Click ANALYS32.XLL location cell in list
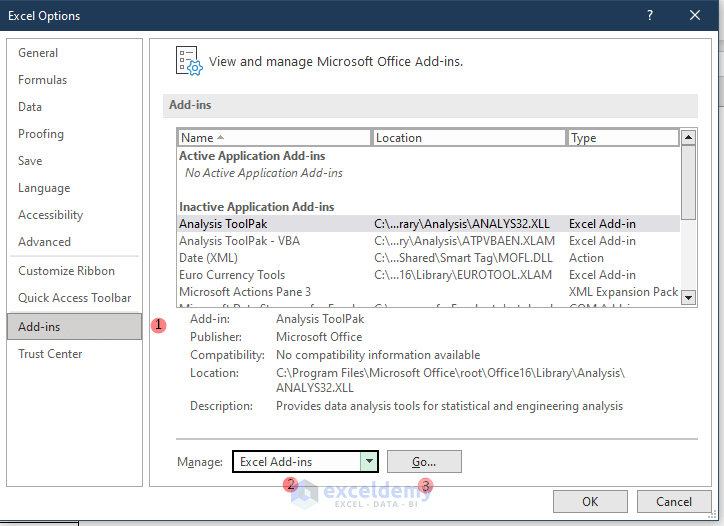 pos(462,224)
